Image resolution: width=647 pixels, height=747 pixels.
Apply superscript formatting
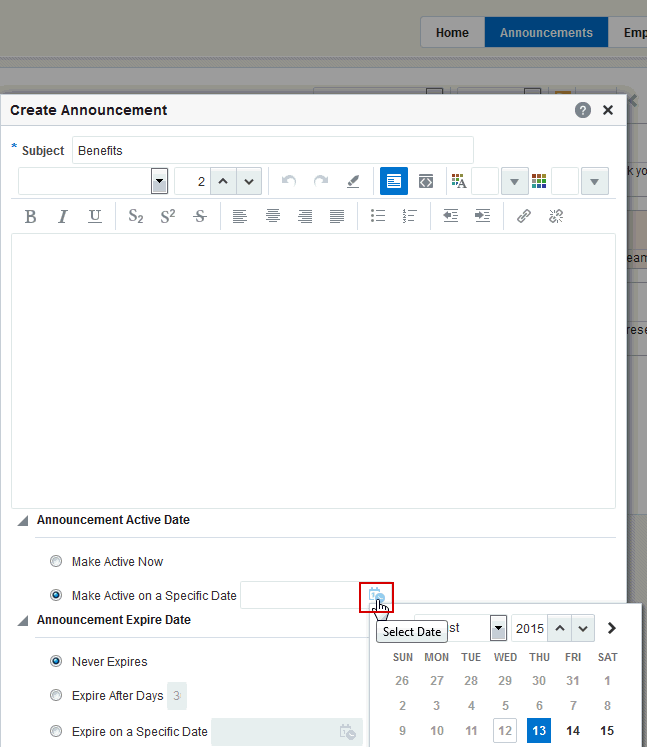168,216
